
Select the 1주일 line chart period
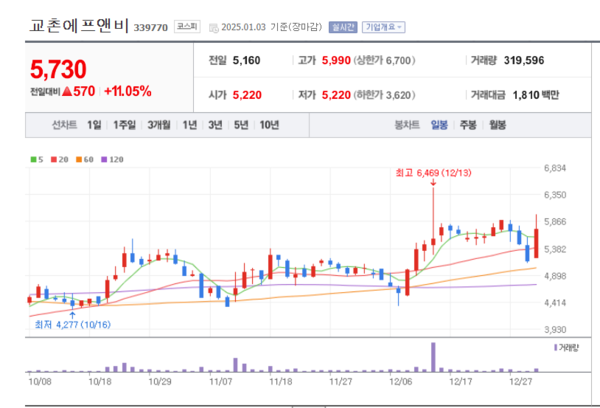click(124, 125)
